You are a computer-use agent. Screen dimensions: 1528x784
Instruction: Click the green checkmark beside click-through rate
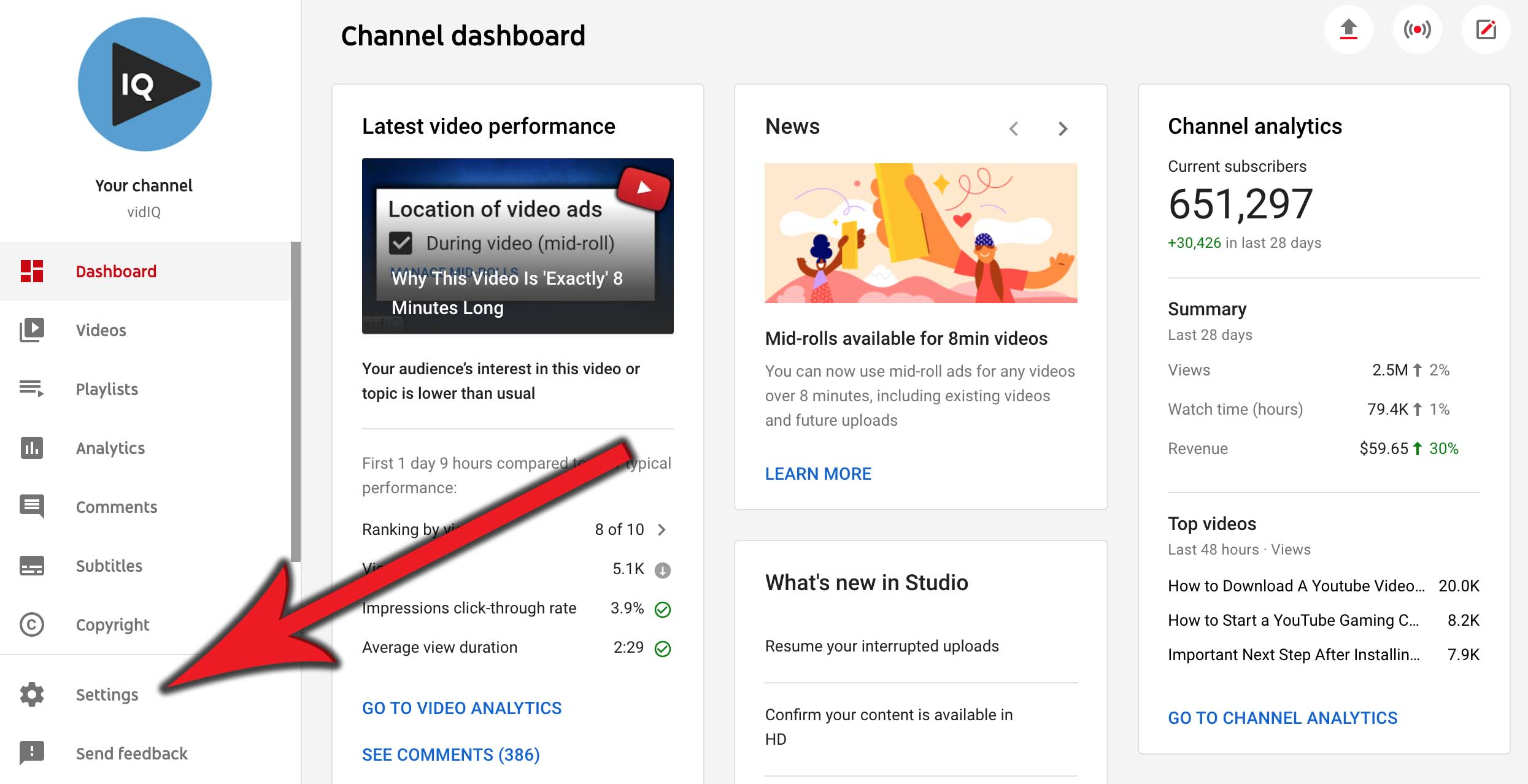(x=663, y=609)
